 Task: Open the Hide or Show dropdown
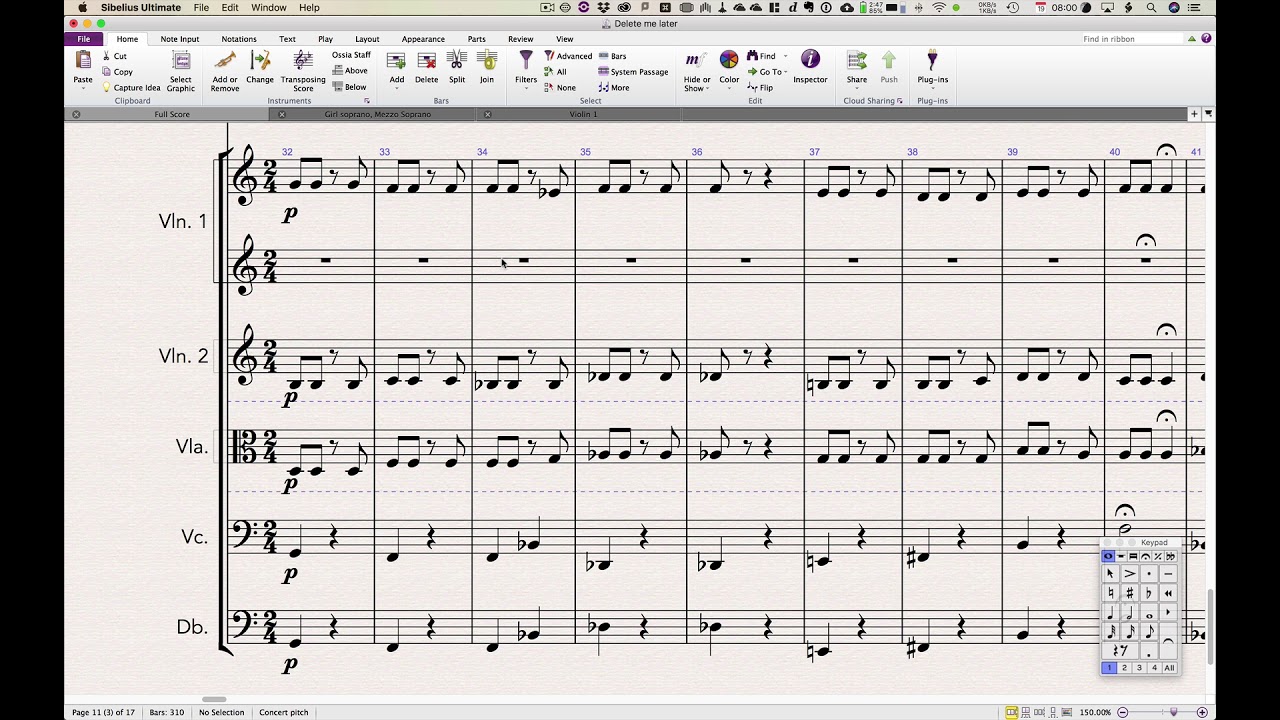[708, 88]
